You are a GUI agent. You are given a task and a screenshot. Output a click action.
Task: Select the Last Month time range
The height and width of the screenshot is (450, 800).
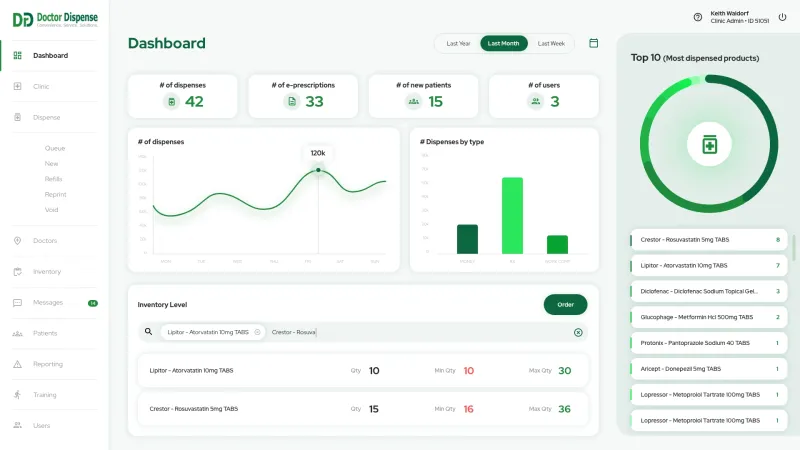503,43
